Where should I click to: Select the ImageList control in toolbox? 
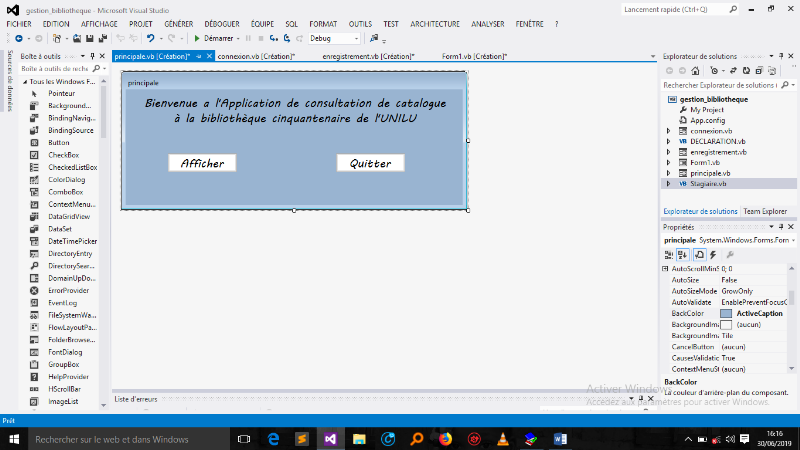pyautogui.click(x=63, y=402)
